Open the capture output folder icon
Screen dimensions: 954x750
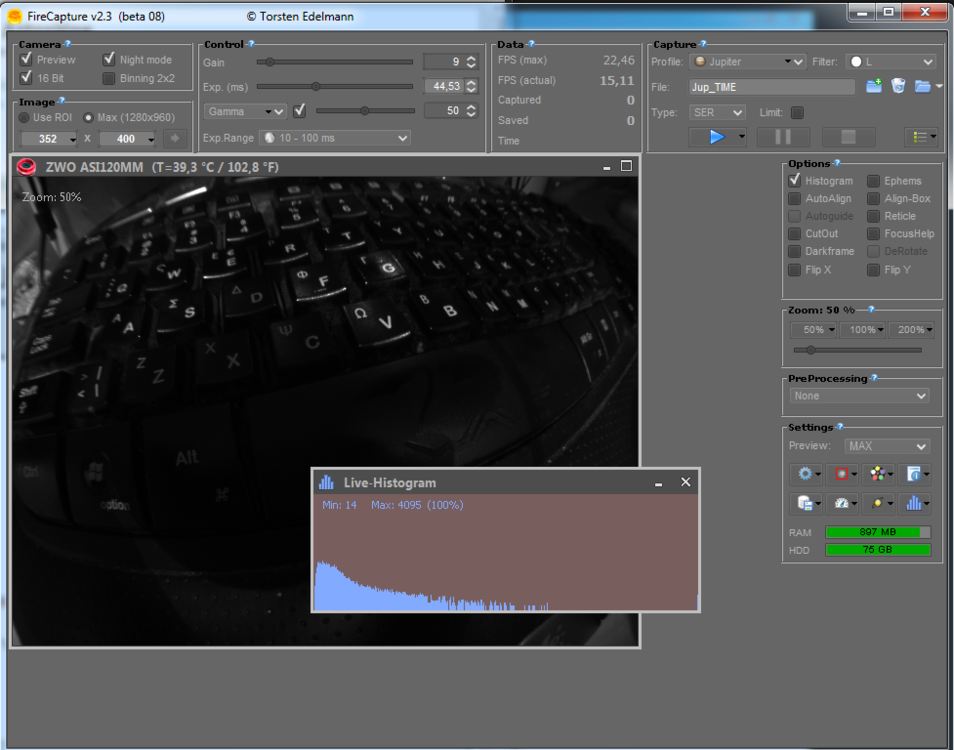pos(922,86)
